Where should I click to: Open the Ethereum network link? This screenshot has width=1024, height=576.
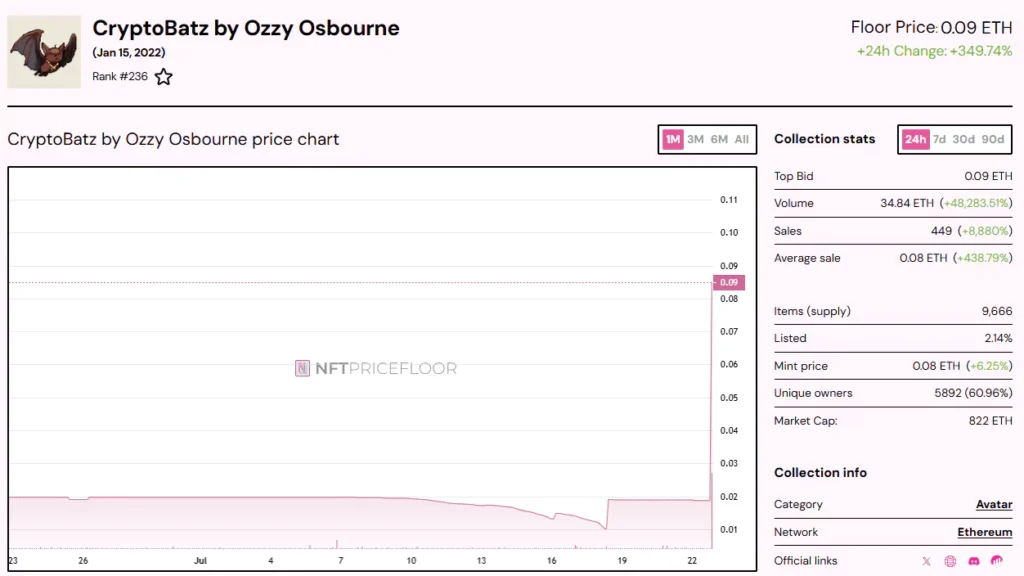[985, 532]
